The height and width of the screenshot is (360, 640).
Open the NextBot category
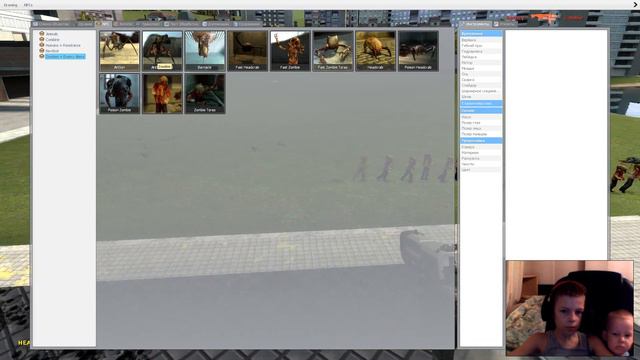tap(52, 51)
